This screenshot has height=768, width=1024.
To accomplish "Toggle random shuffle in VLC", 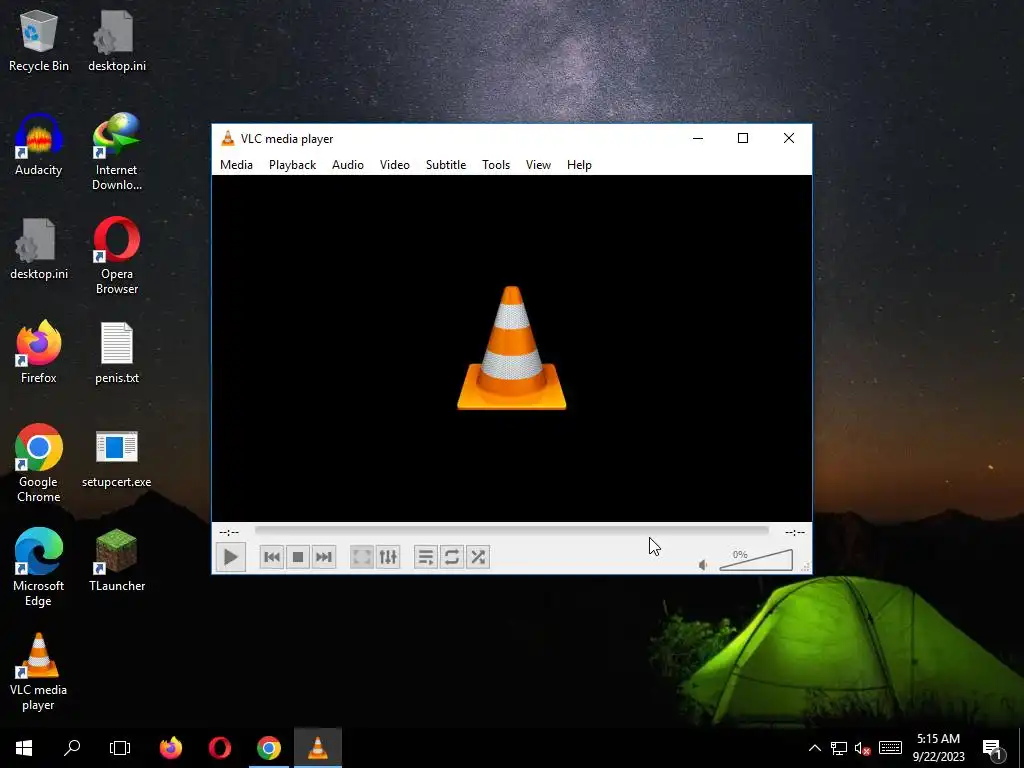I will point(478,557).
